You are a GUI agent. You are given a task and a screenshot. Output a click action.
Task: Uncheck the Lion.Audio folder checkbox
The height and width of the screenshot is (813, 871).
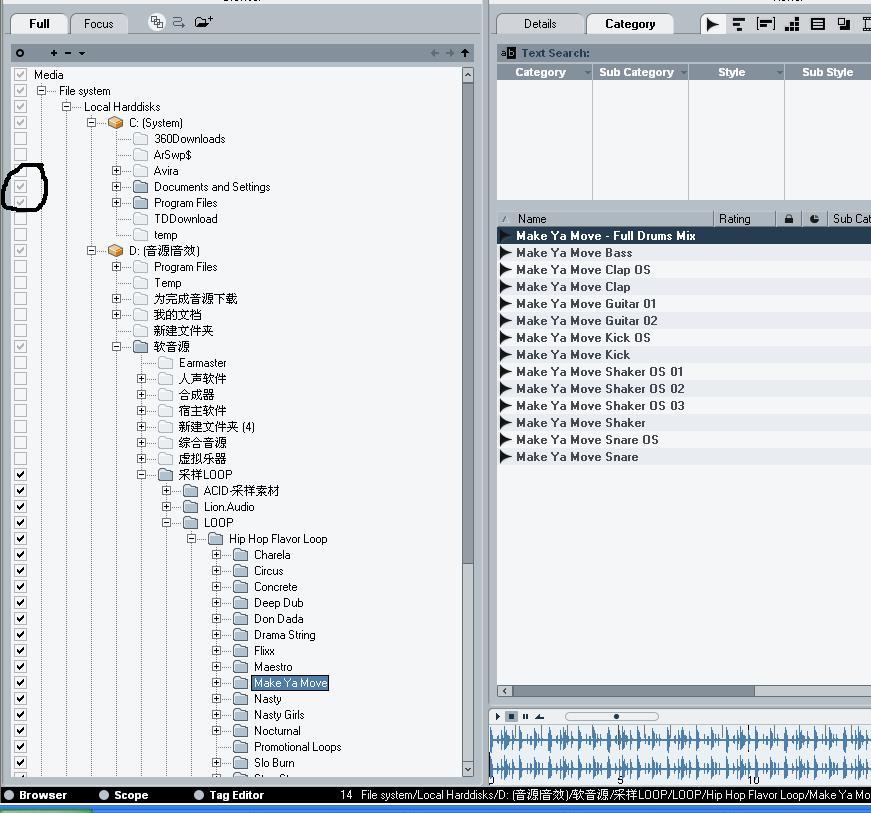click(x=21, y=506)
